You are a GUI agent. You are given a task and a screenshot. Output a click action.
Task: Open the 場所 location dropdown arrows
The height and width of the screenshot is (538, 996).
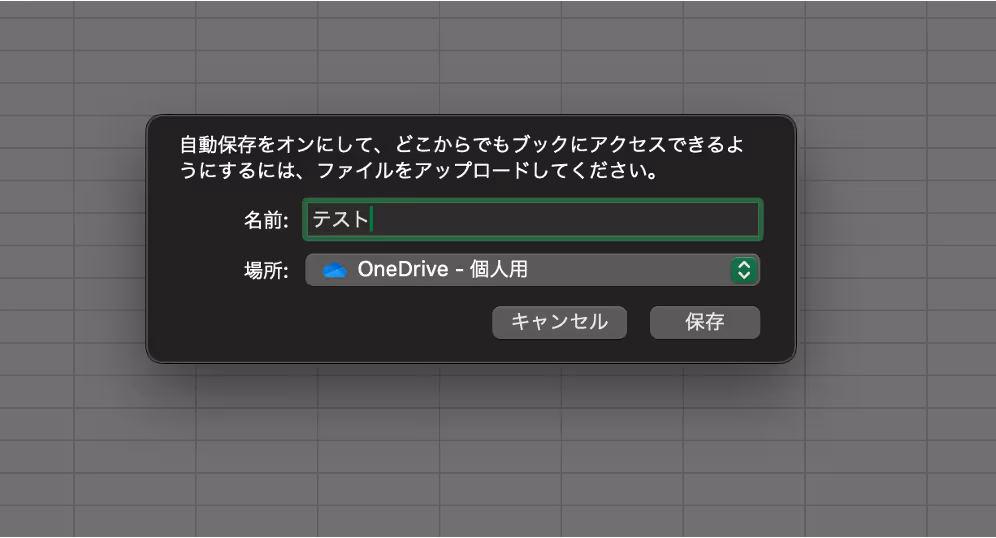pyautogui.click(x=744, y=270)
